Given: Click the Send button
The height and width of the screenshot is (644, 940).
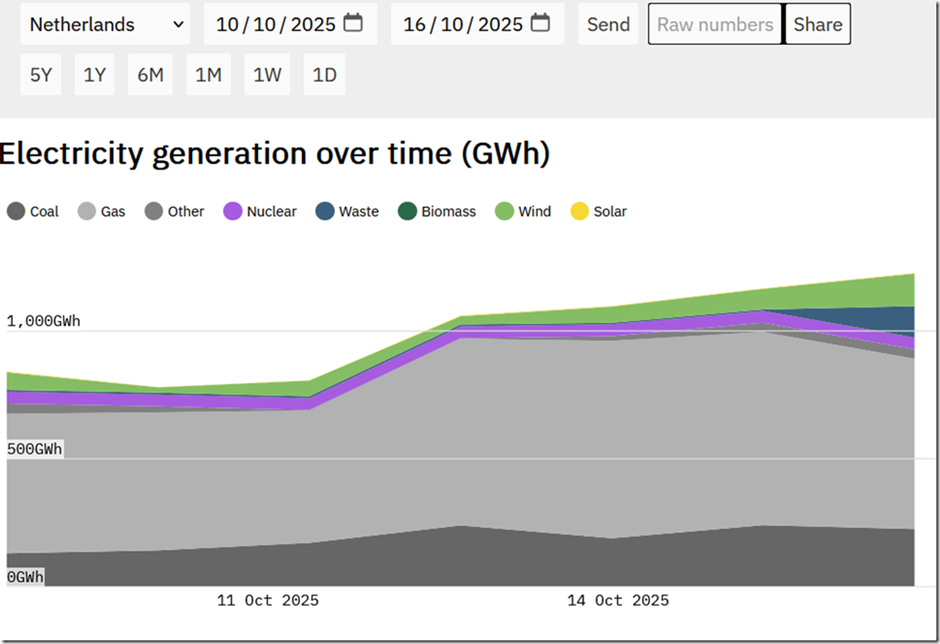Looking at the screenshot, I should 608,24.
